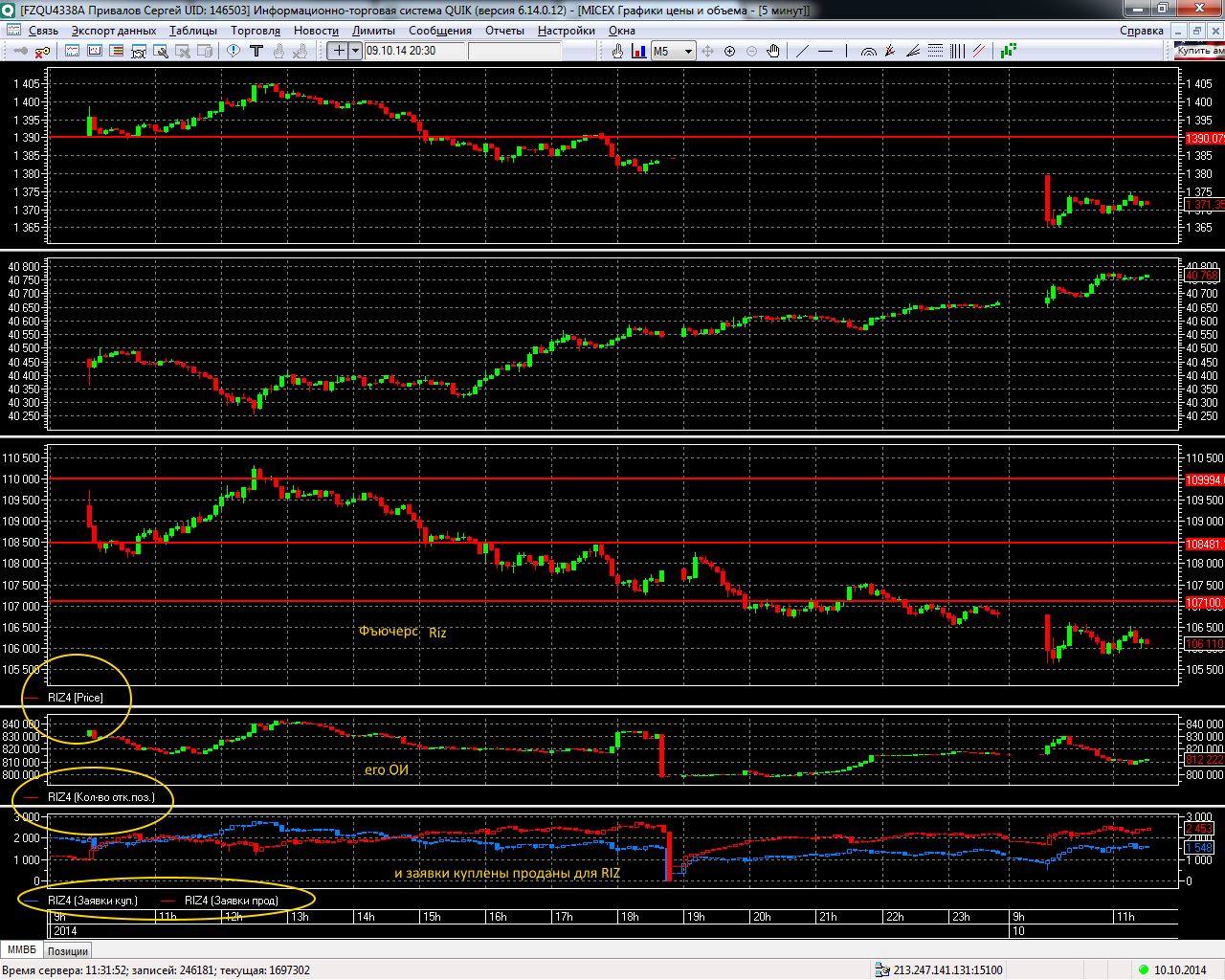Click the date-time field showing 09.10.14 20:30
Screen dimensions: 1225x980
pos(415,51)
